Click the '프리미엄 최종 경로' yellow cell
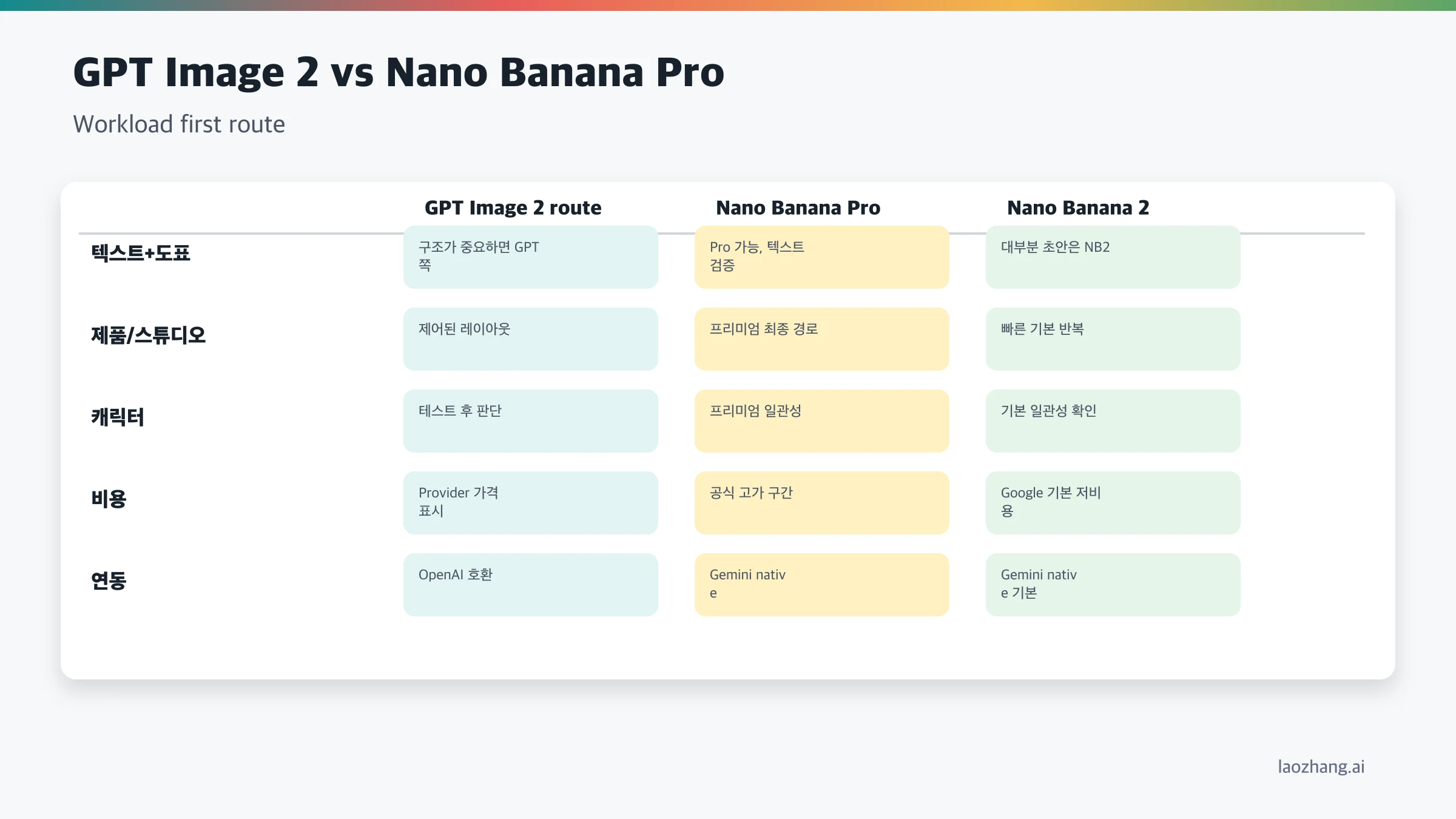Viewport: 1456px width, 819px height. point(821,339)
